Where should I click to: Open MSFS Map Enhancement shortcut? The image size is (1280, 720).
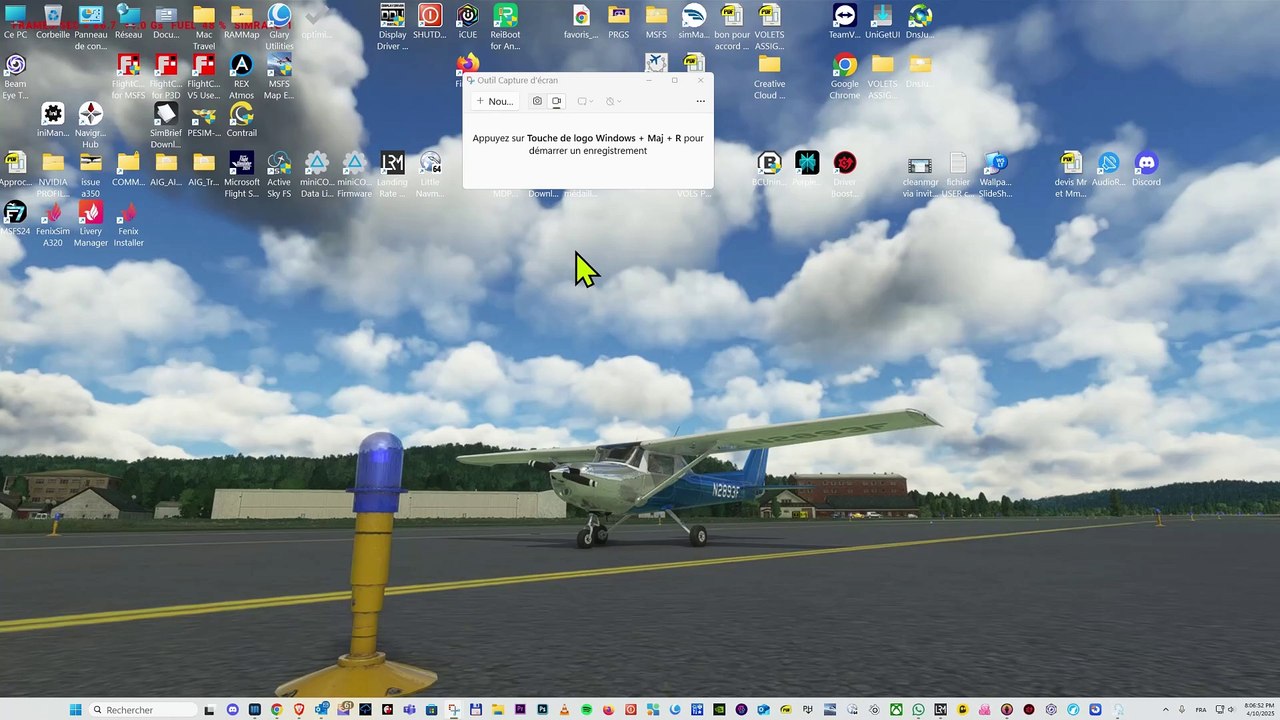279,77
